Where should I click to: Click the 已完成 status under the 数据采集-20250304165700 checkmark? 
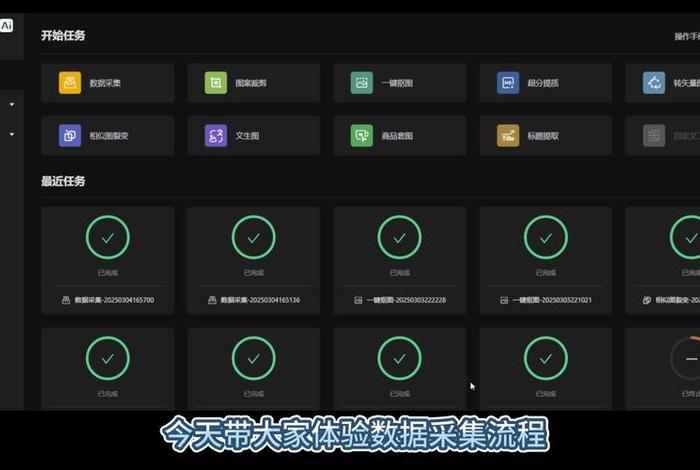tap(108, 273)
